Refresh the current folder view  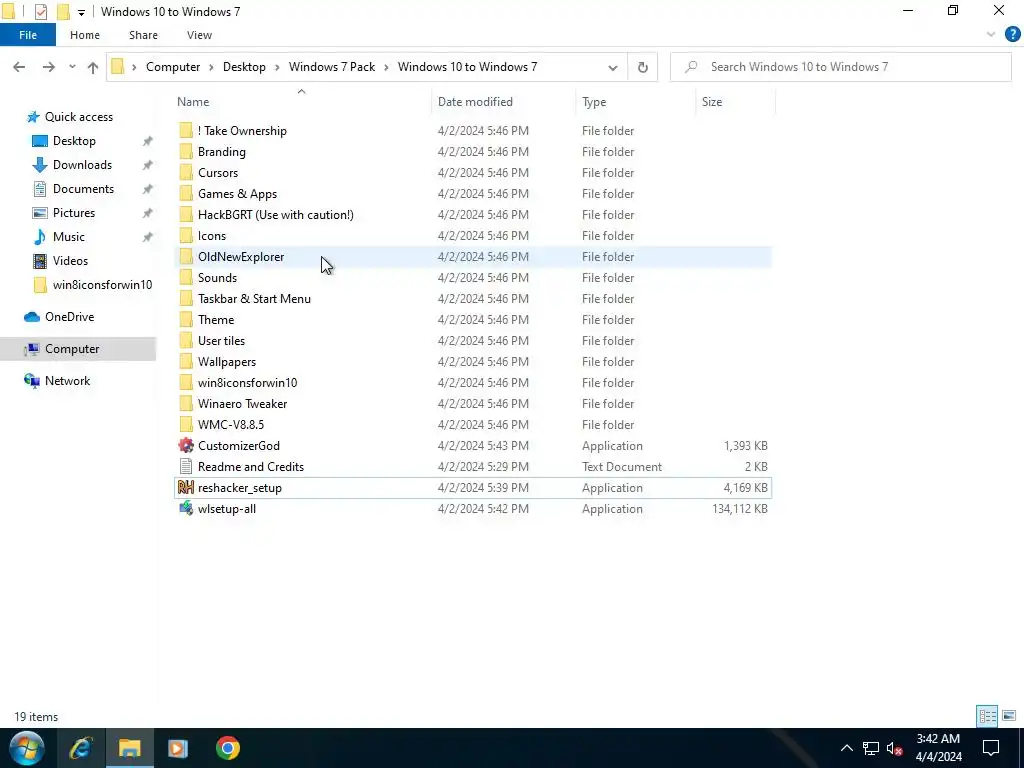click(x=643, y=67)
